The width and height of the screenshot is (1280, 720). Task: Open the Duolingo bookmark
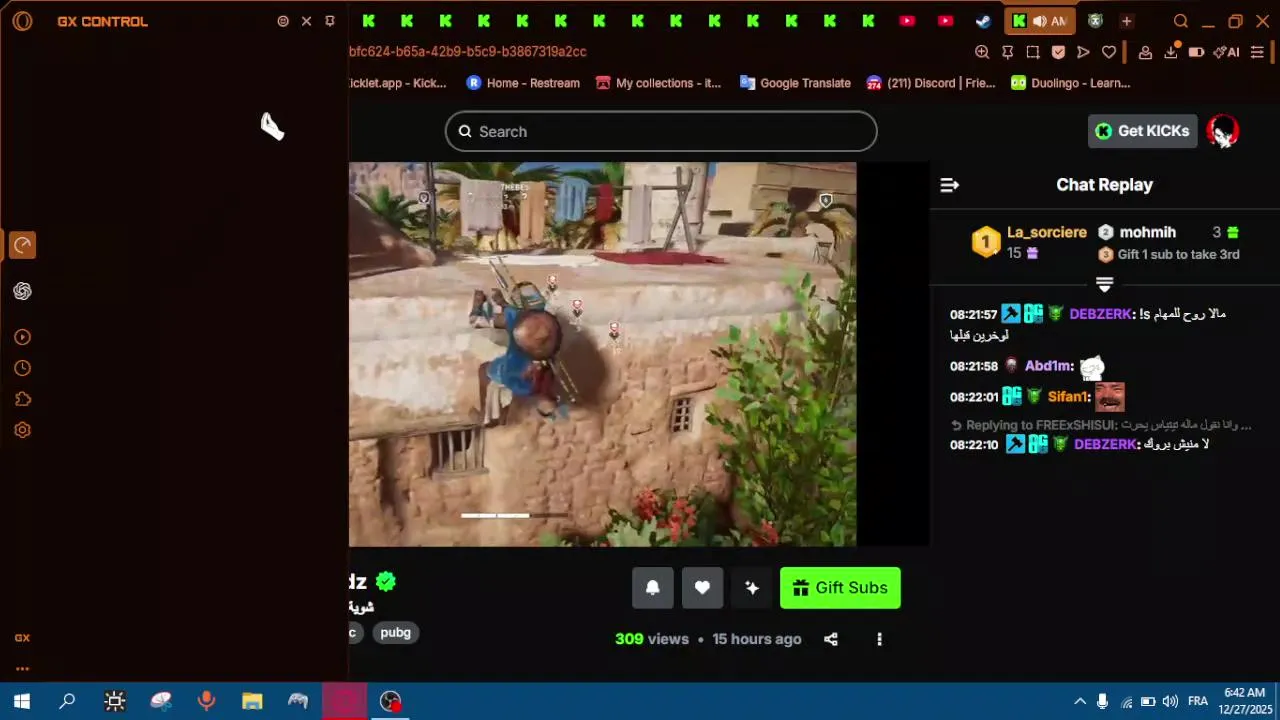1070,83
